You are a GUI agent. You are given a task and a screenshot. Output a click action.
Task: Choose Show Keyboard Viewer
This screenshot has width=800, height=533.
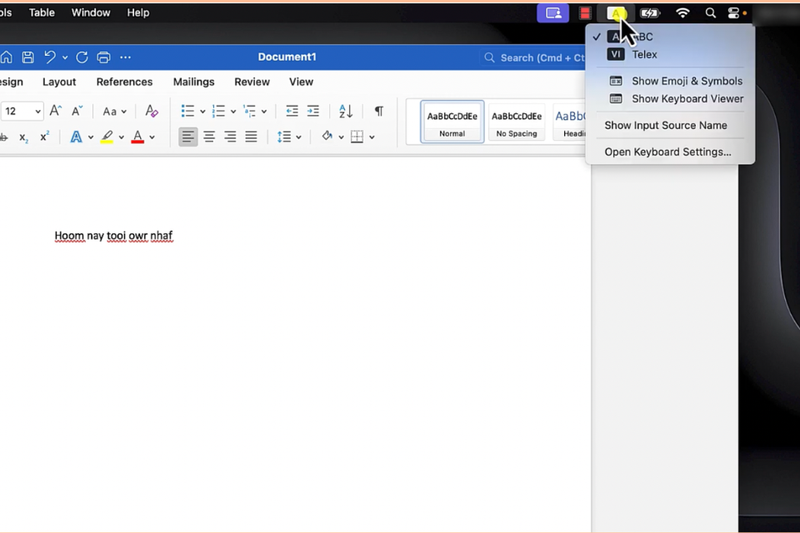tap(670, 99)
